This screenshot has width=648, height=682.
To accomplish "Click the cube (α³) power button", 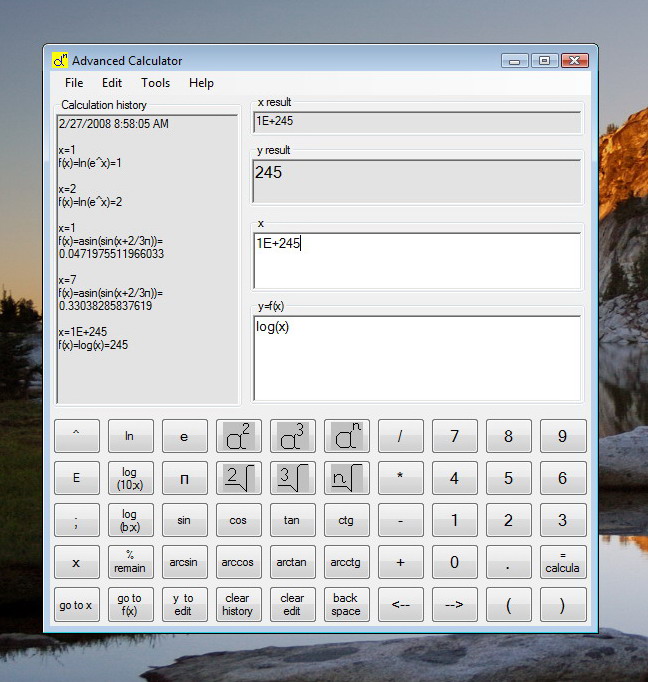I will tap(292, 436).
